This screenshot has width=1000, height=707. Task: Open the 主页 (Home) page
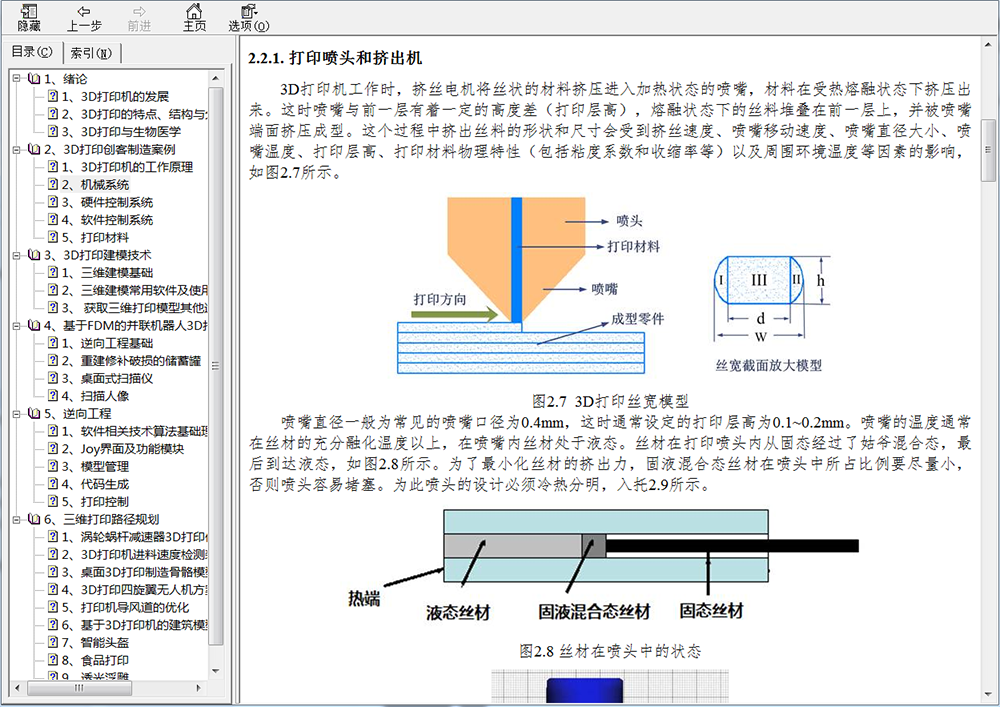195,18
